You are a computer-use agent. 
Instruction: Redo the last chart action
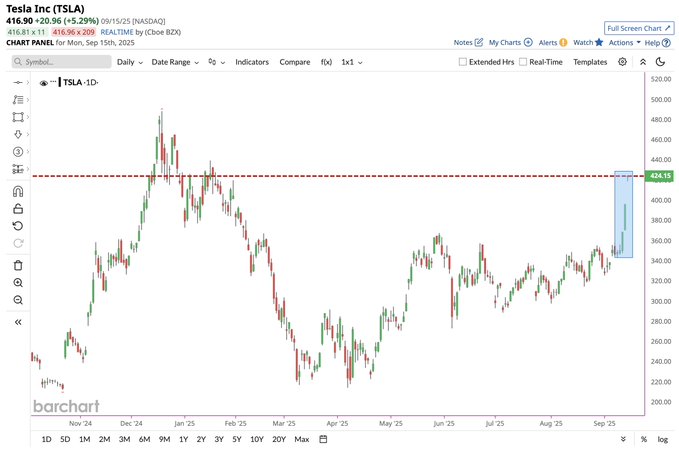click(x=18, y=243)
